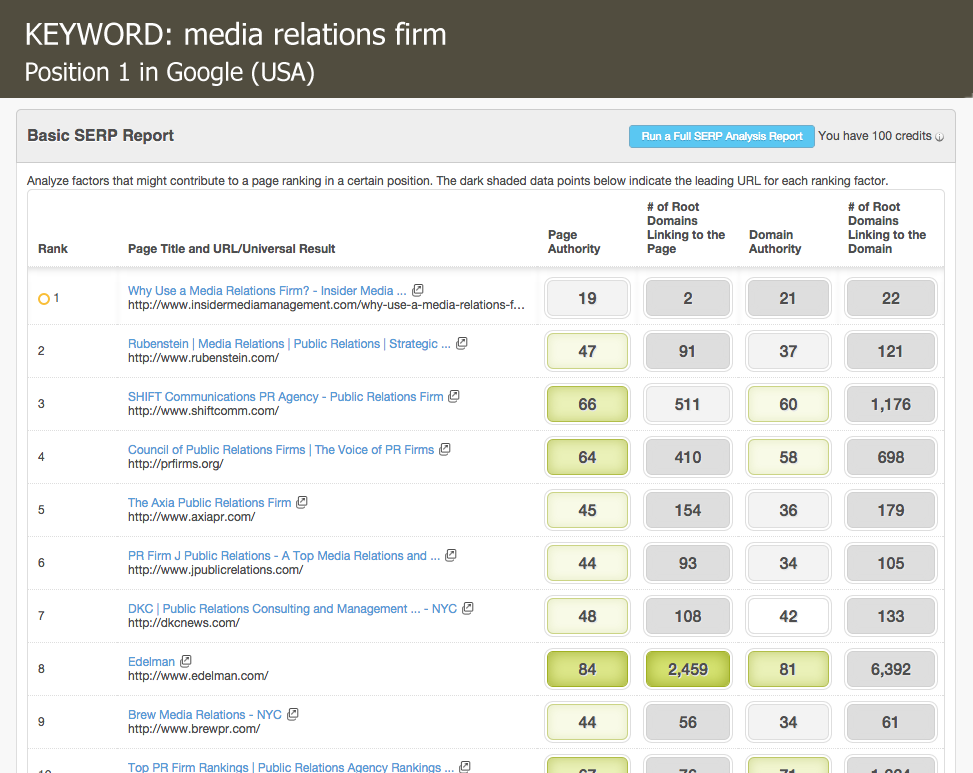Select the http://www.jpublicrelations.com/ URL text
The image size is (973, 773).
[215, 570]
